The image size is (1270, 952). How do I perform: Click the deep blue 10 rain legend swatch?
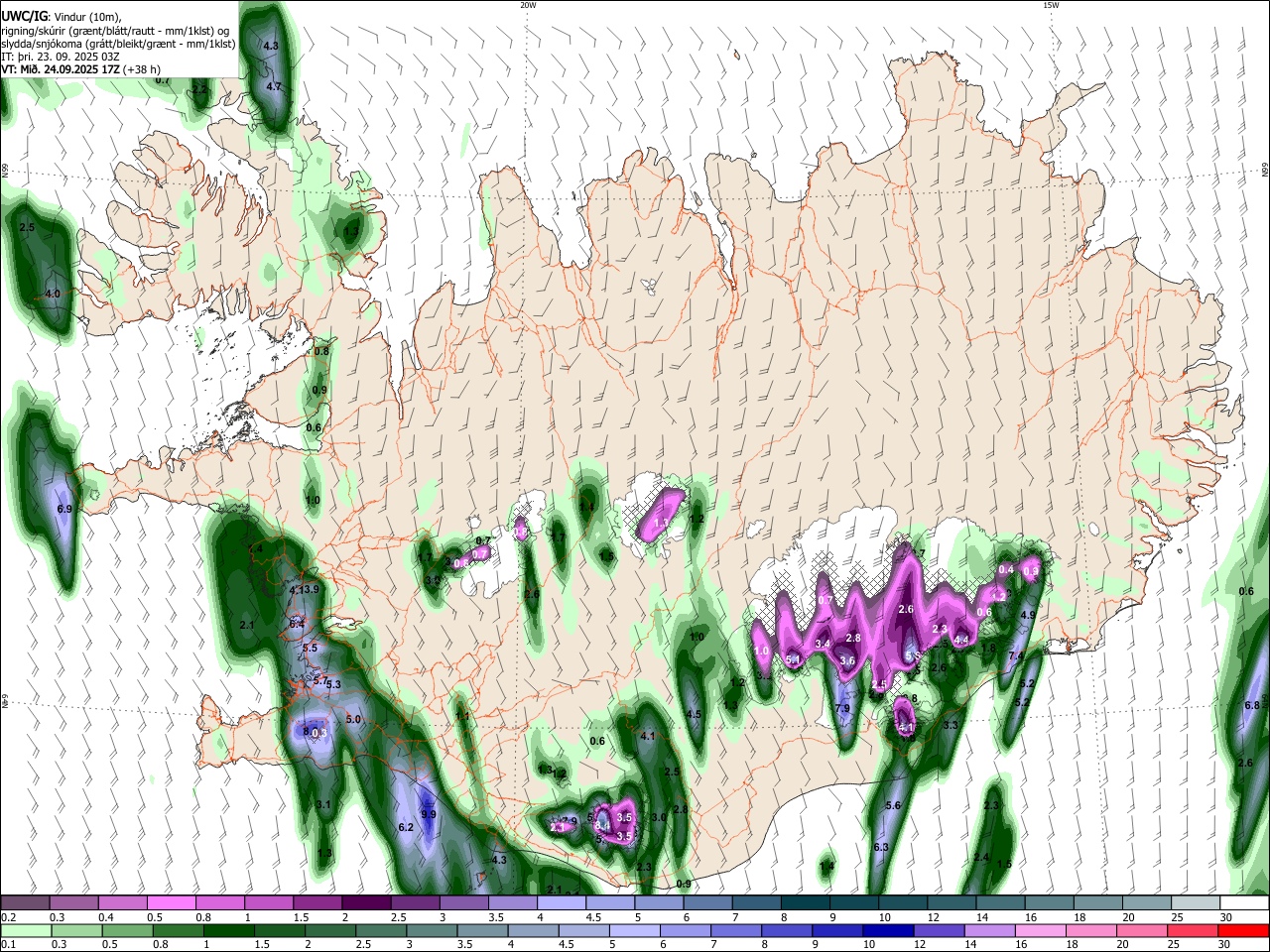[887, 931]
